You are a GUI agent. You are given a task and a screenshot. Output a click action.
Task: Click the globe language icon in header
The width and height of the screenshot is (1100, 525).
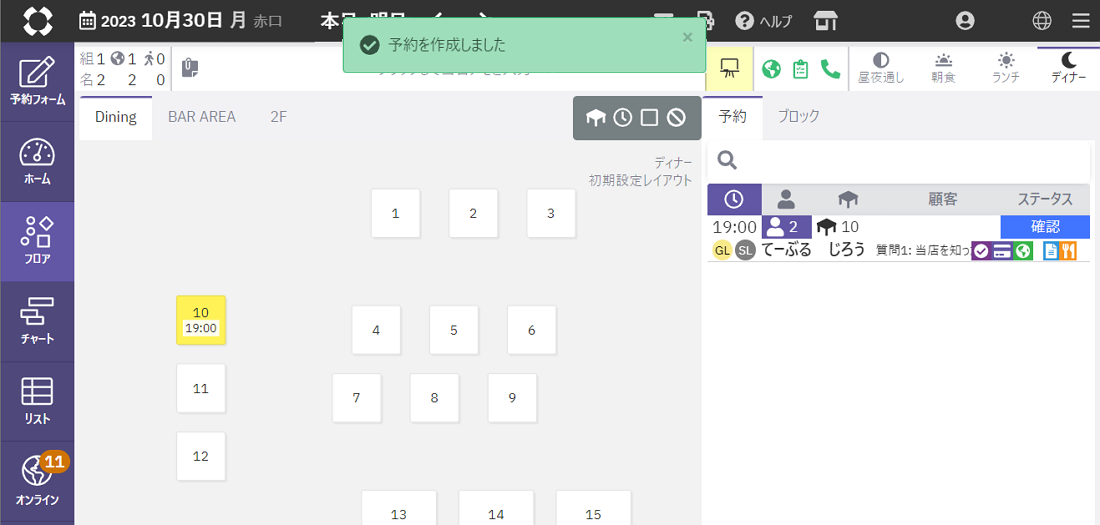point(1042,21)
